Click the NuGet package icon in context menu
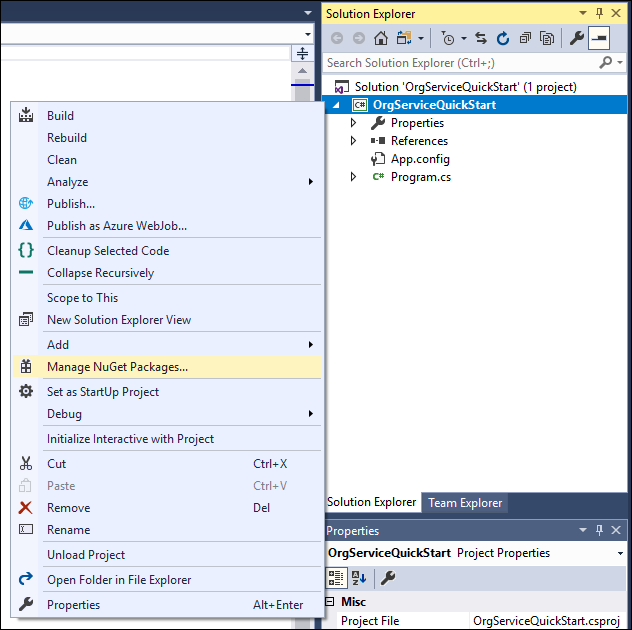 pos(26,366)
